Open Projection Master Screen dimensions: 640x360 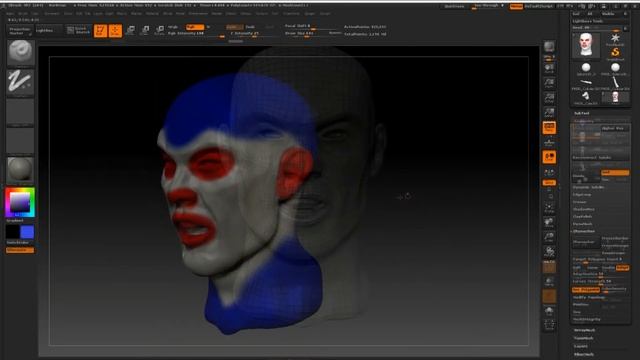tap(20, 31)
